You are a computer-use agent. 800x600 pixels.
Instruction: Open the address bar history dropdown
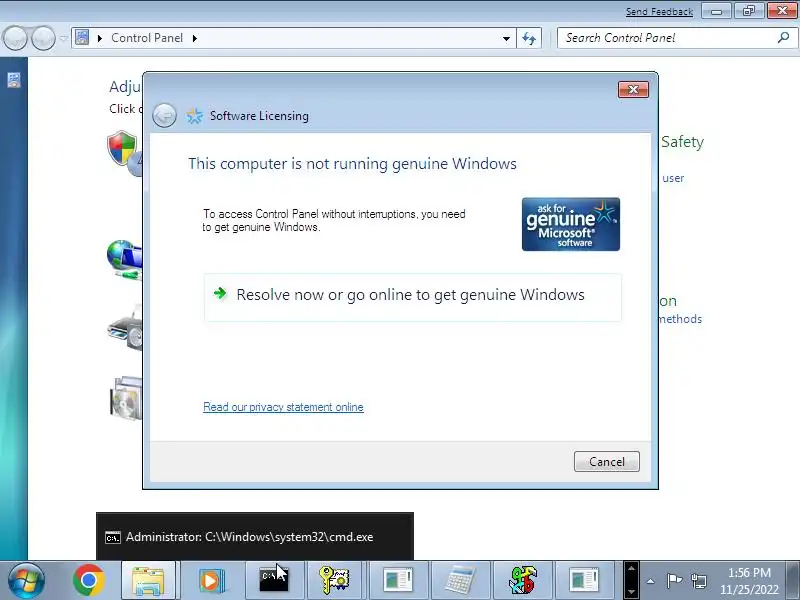[506, 38]
